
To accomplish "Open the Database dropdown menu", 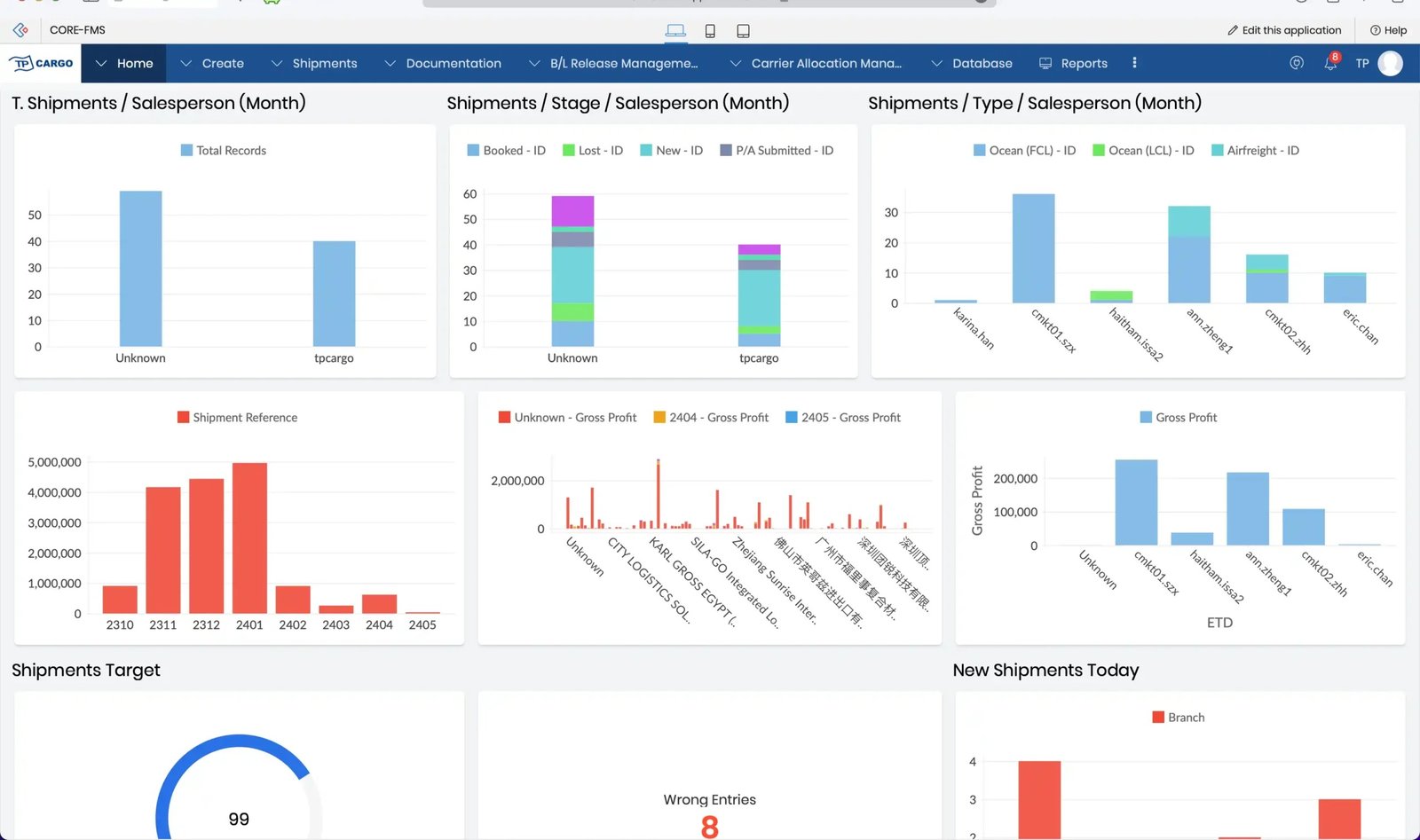I will 972,63.
